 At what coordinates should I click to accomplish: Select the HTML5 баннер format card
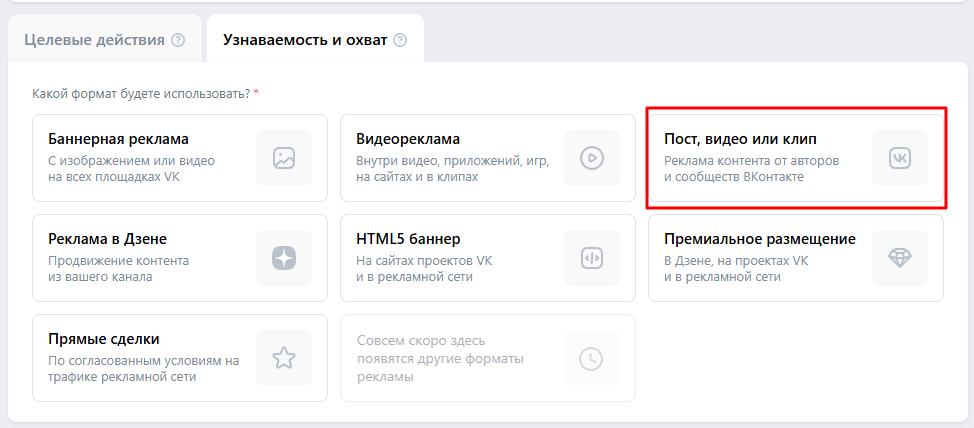[488, 258]
